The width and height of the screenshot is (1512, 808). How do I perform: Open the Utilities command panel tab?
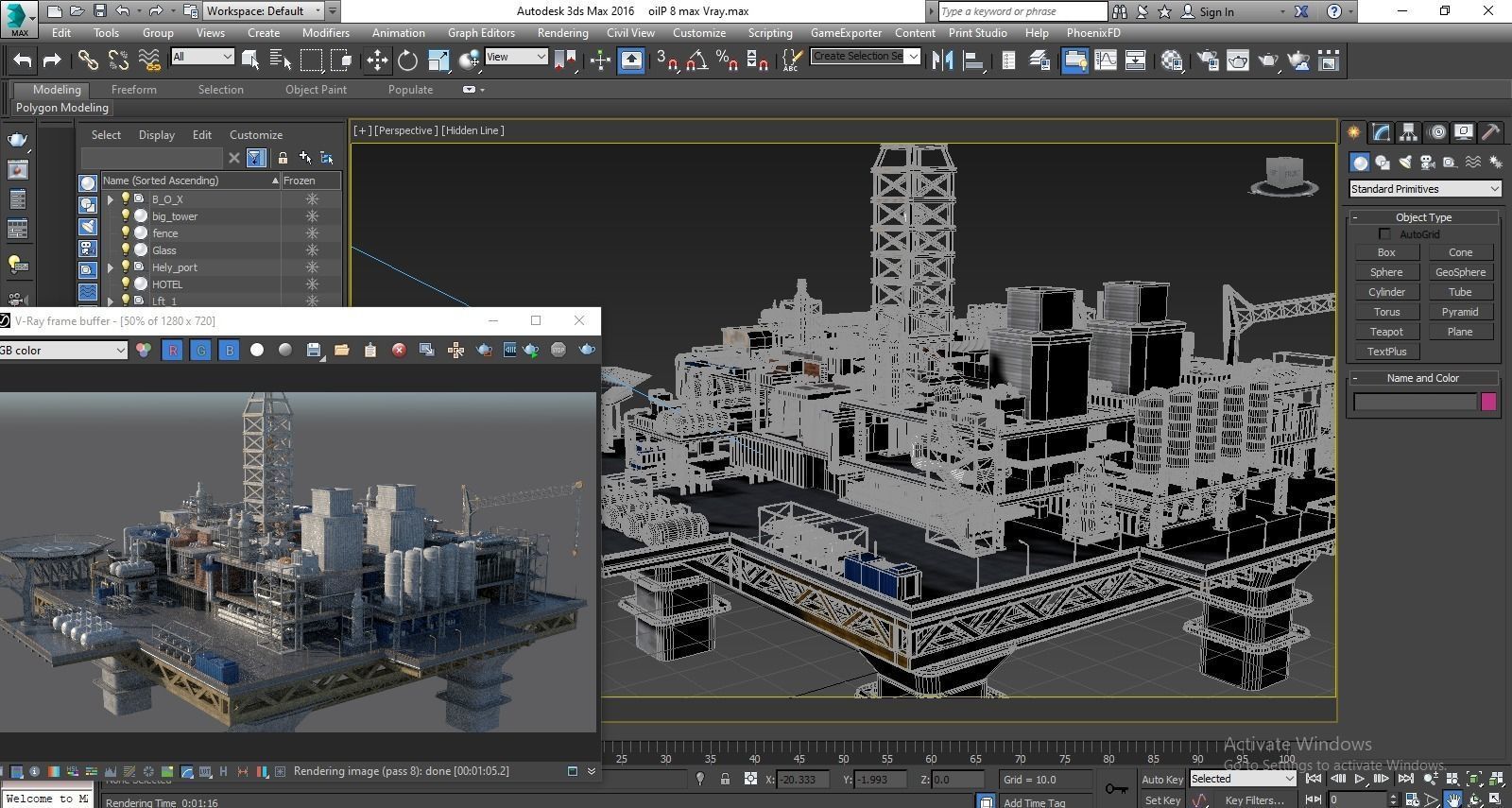[x=1490, y=131]
